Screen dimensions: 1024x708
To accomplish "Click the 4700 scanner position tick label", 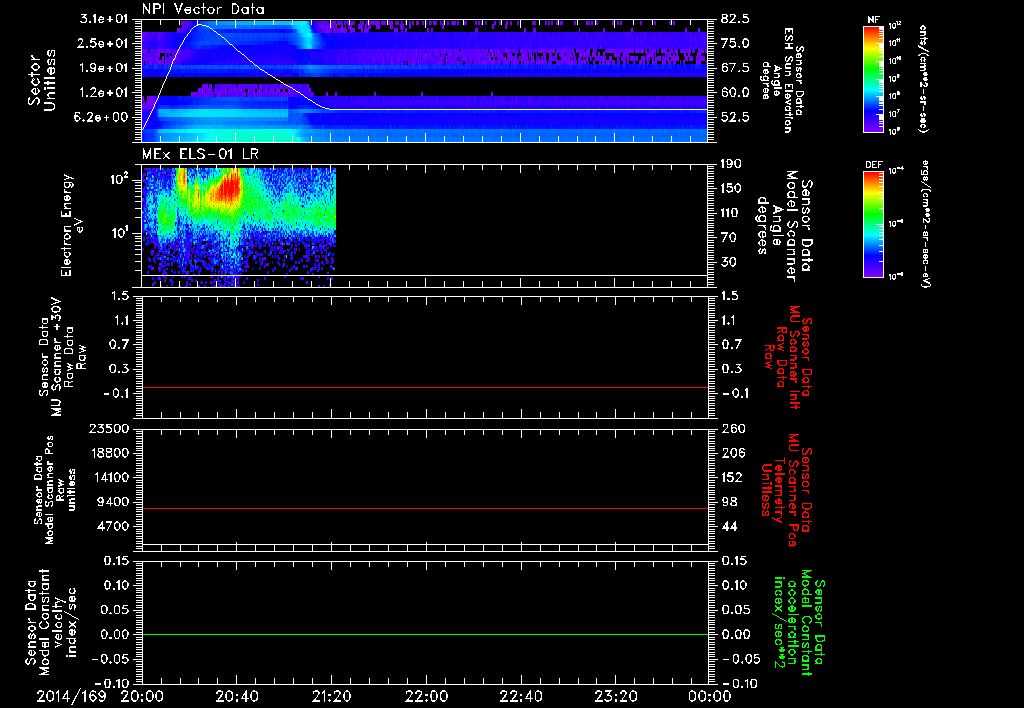I will click(x=113, y=526).
